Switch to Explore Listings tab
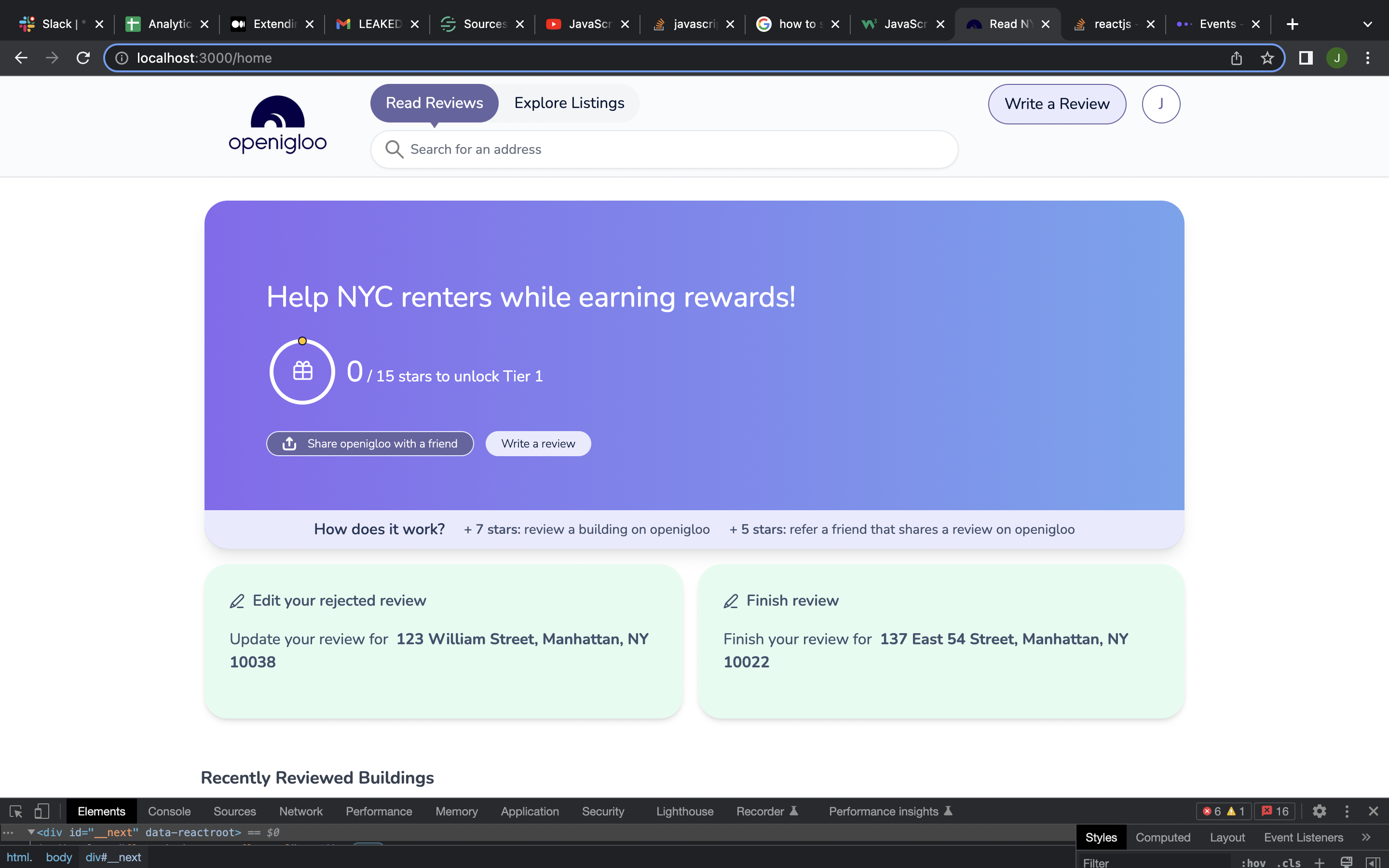 click(569, 103)
